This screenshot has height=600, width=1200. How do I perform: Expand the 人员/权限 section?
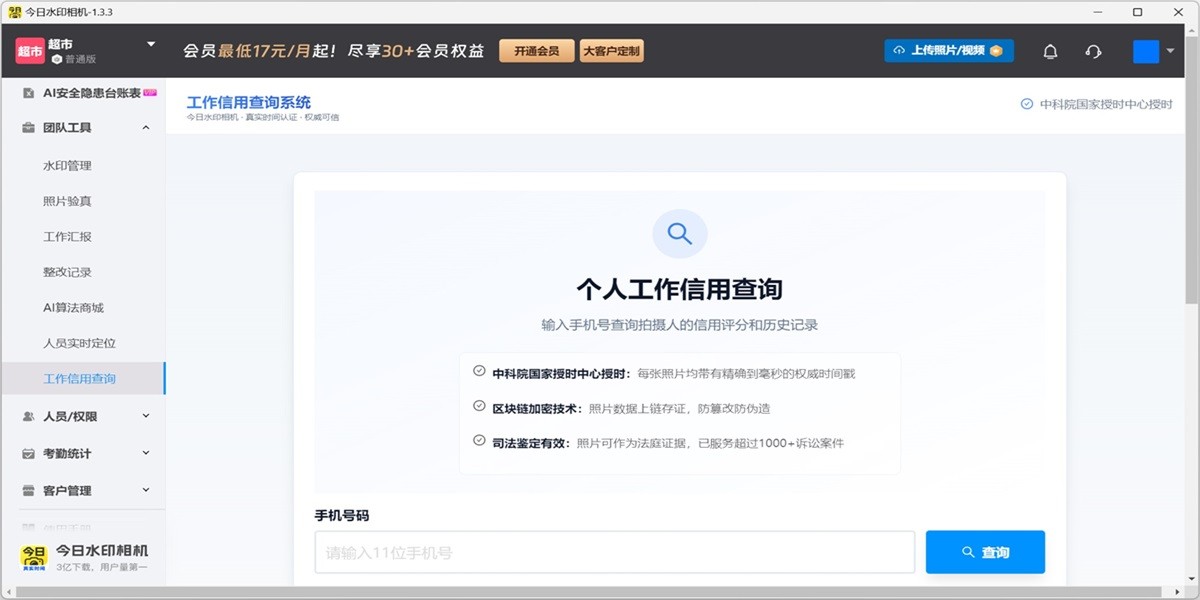tap(146, 416)
